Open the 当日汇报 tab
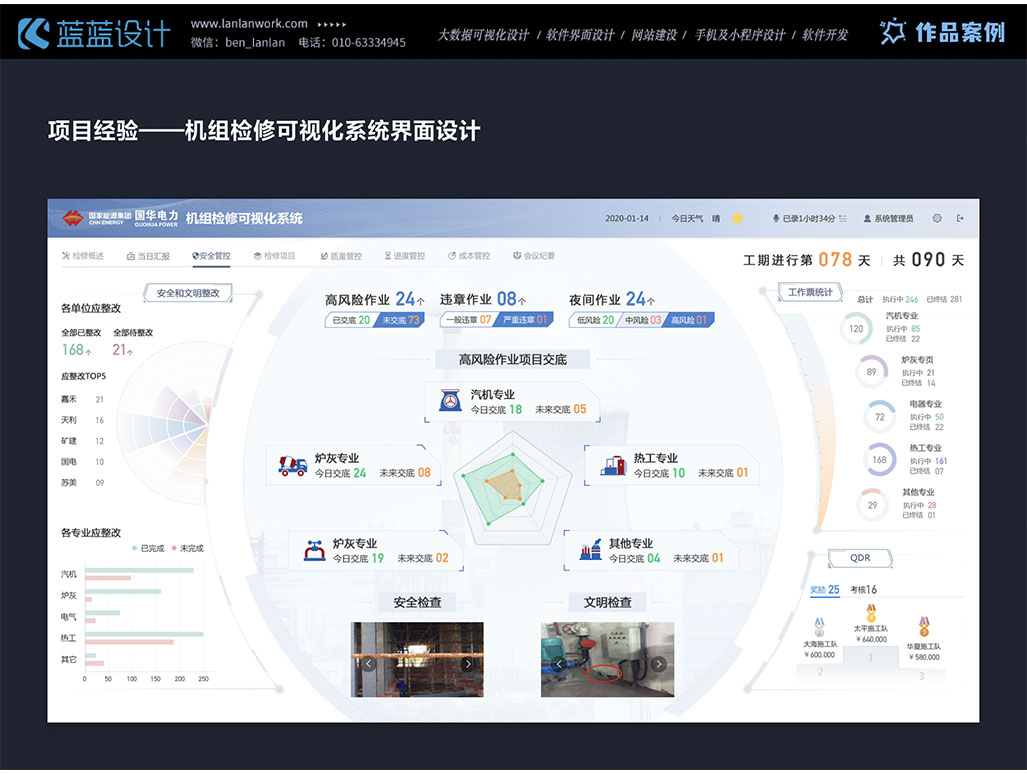Image resolution: width=1027 pixels, height=774 pixels. [148, 256]
